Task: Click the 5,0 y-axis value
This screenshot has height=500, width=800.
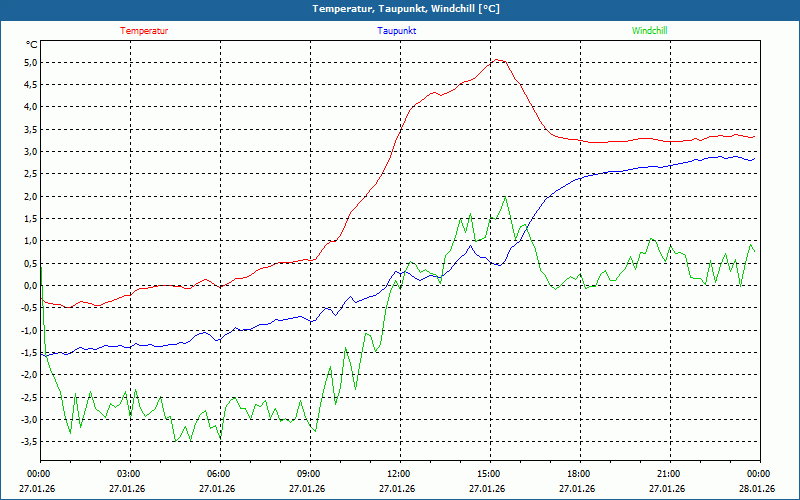Action: point(31,63)
